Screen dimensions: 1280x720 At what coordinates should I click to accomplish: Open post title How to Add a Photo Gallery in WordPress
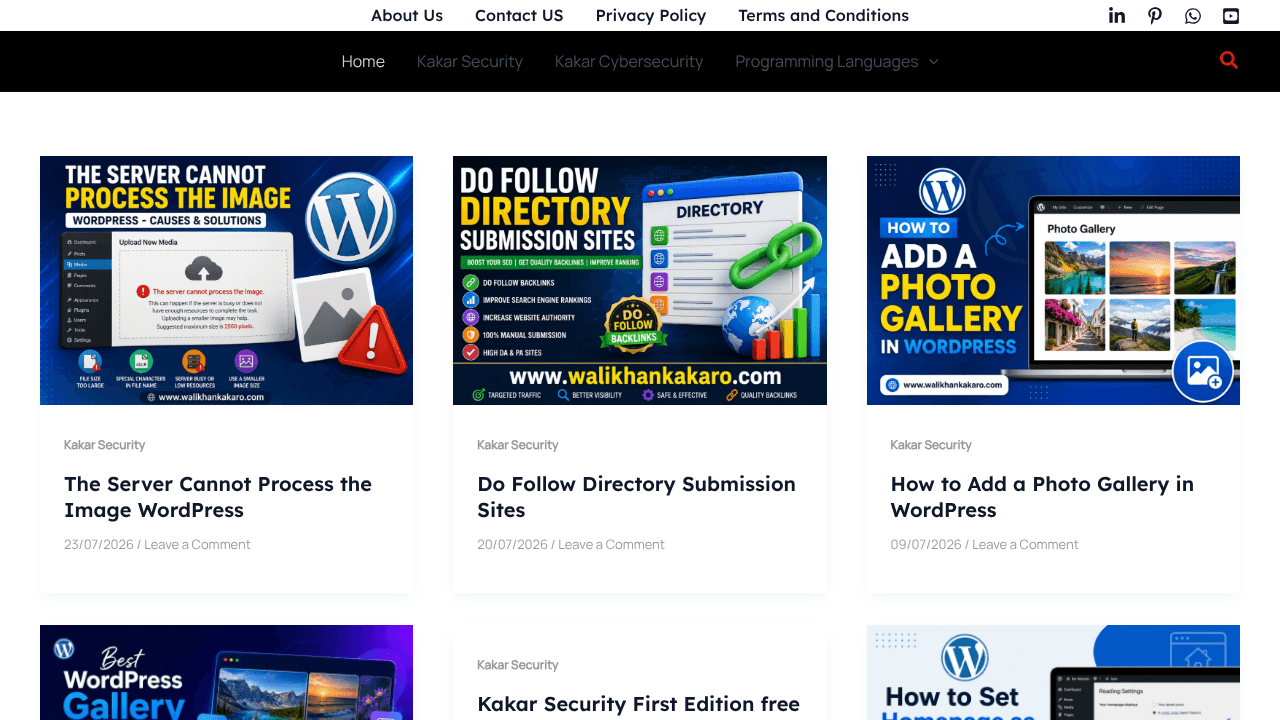click(1042, 497)
